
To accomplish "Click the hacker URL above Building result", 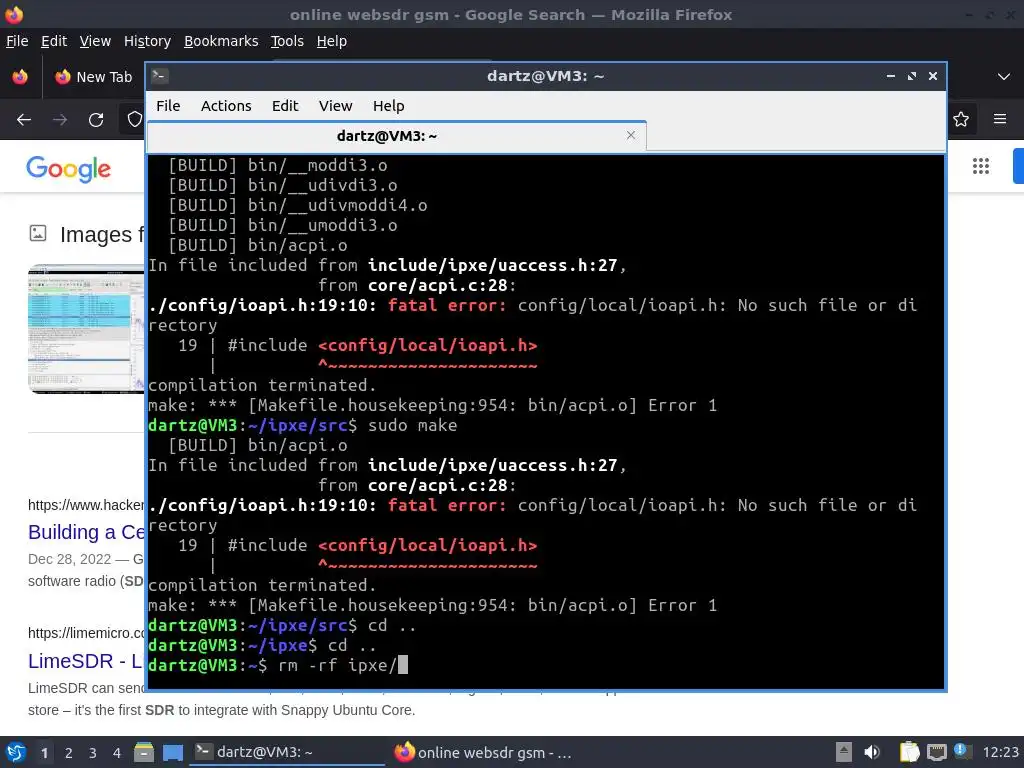I will click(86, 505).
